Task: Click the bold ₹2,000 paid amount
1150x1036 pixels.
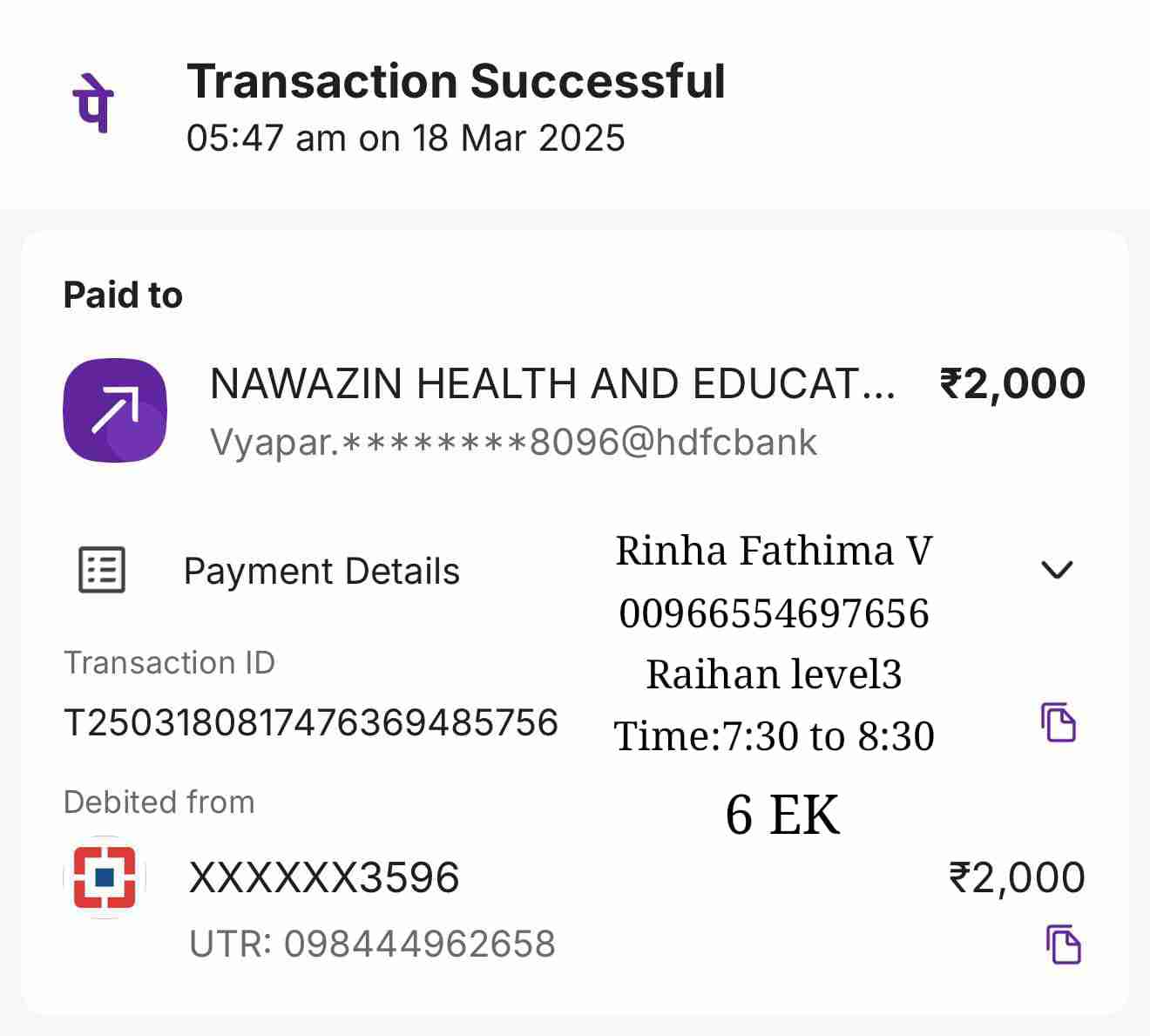Action: pyautogui.click(x=1012, y=383)
